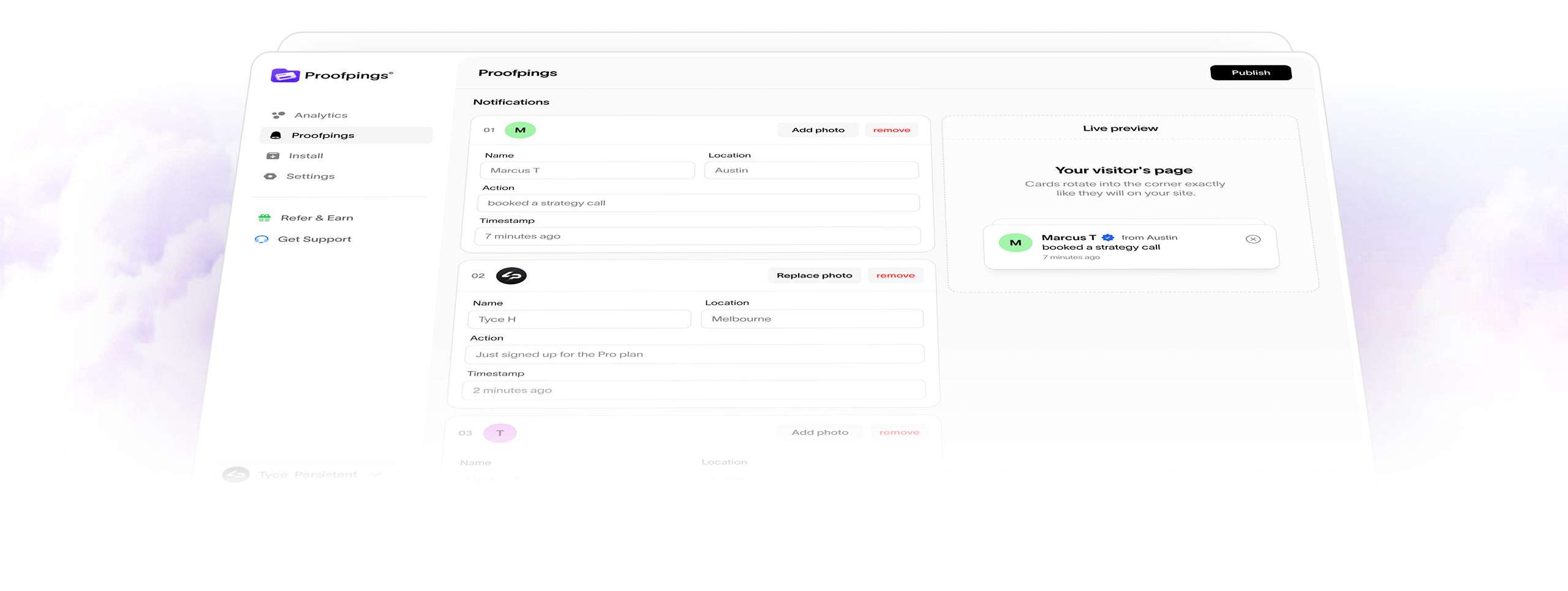Click the Proofpings page title in the header
This screenshot has width=1568, height=591.
[518, 73]
